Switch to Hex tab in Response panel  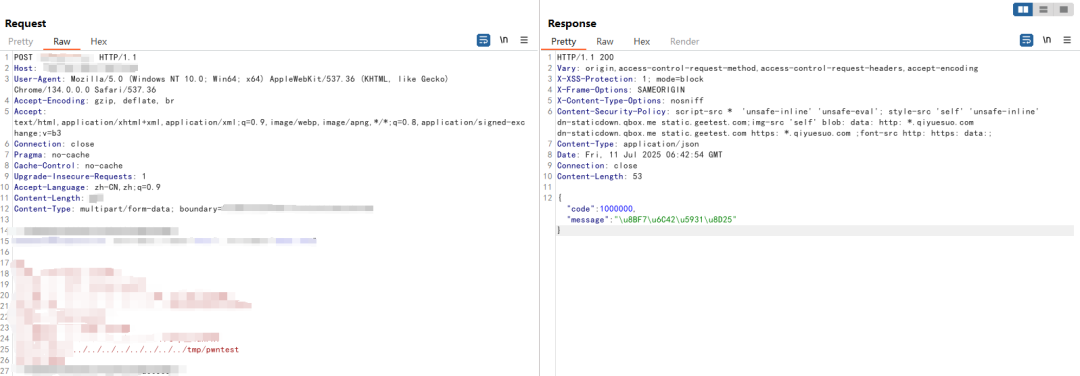(x=642, y=41)
